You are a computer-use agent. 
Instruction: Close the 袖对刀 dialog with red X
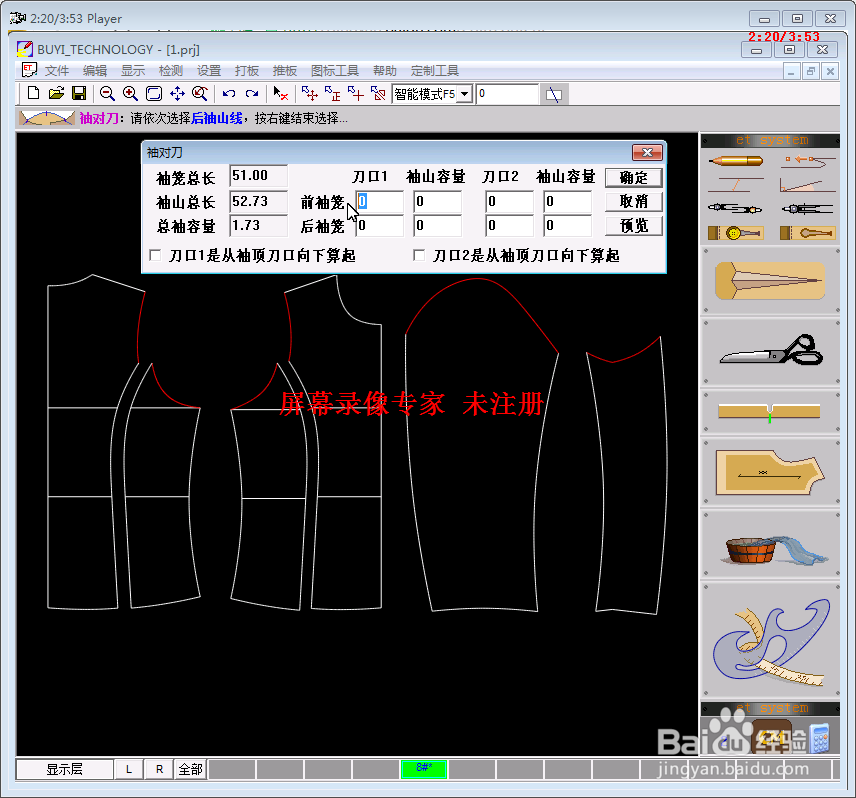[x=647, y=152]
